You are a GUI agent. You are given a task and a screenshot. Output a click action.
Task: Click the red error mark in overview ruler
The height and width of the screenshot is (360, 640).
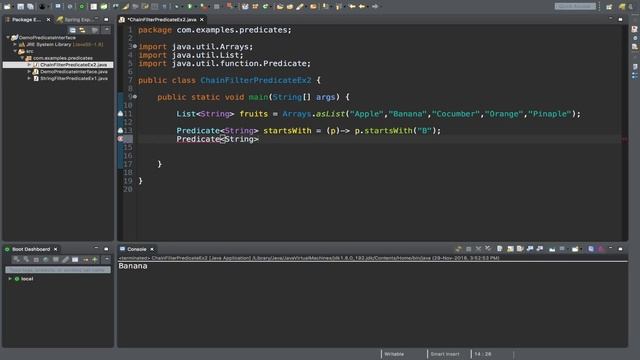pyautogui.click(x=624, y=139)
